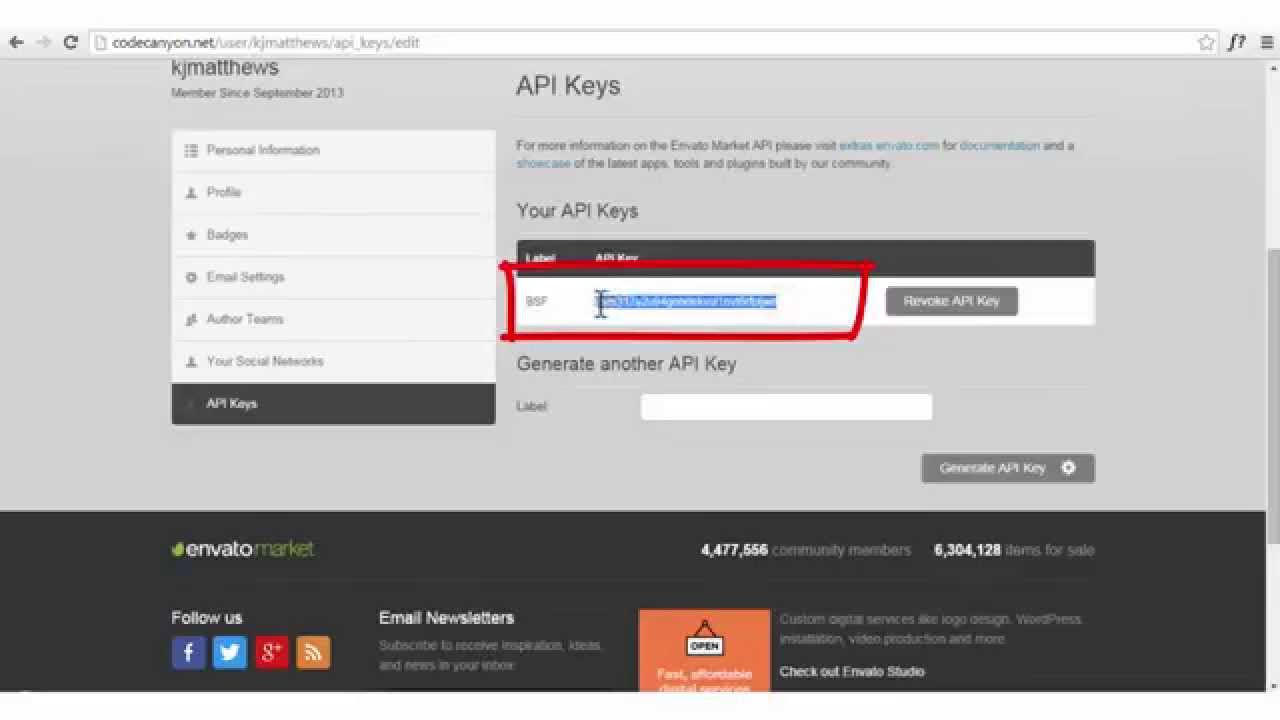1280x720 pixels.
Task: Click the Your Social Networks icon
Action: pos(191,362)
